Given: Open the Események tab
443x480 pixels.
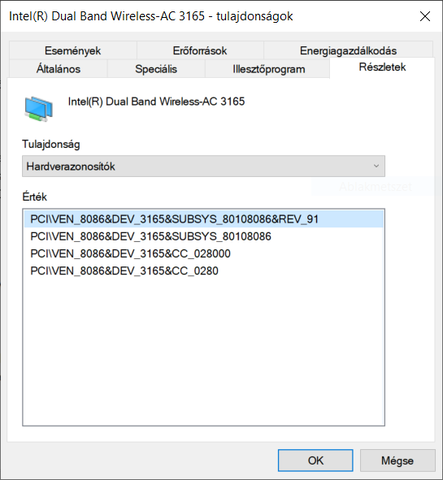Looking at the screenshot, I should point(73,51).
